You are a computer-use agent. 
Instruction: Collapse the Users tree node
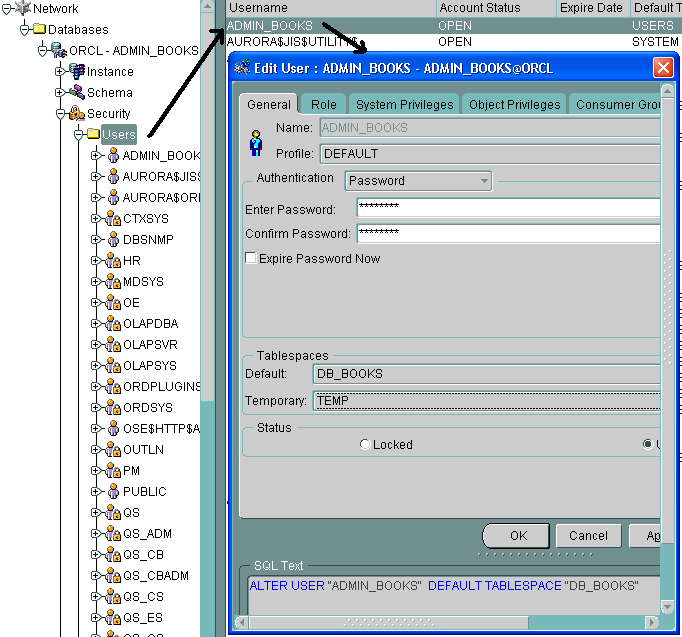79,135
